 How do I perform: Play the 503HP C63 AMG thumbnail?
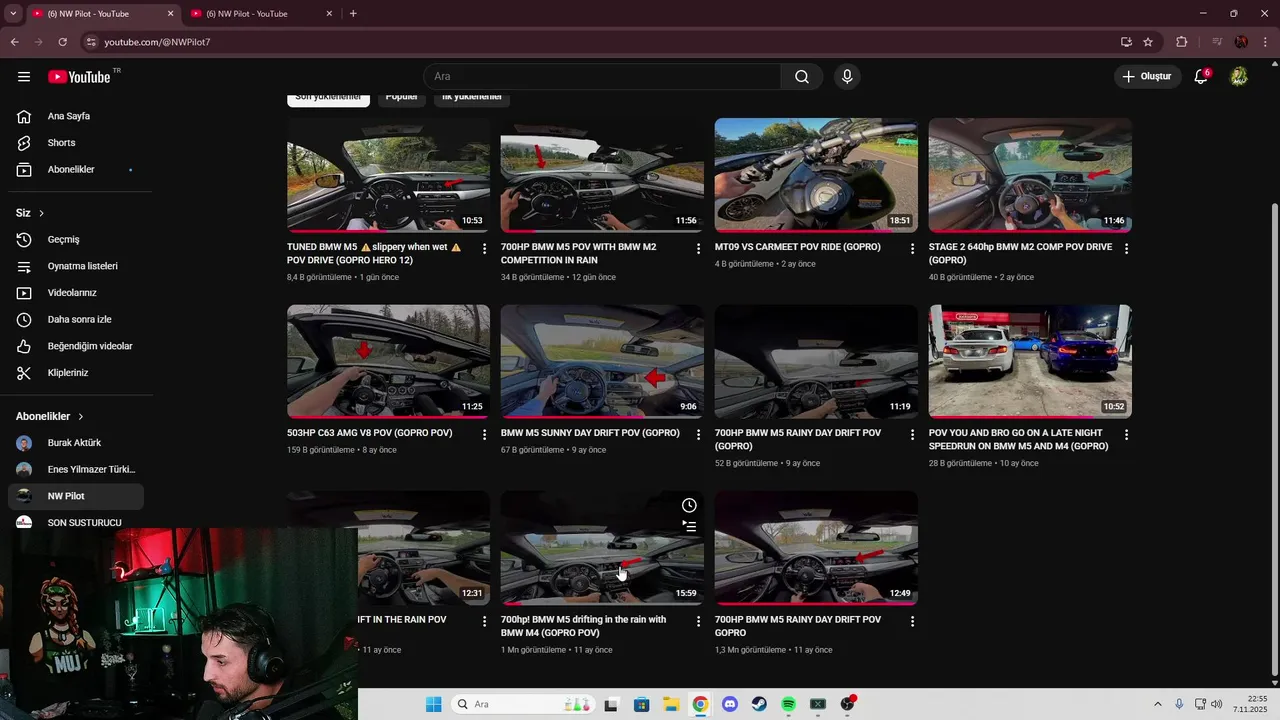[388, 361]
